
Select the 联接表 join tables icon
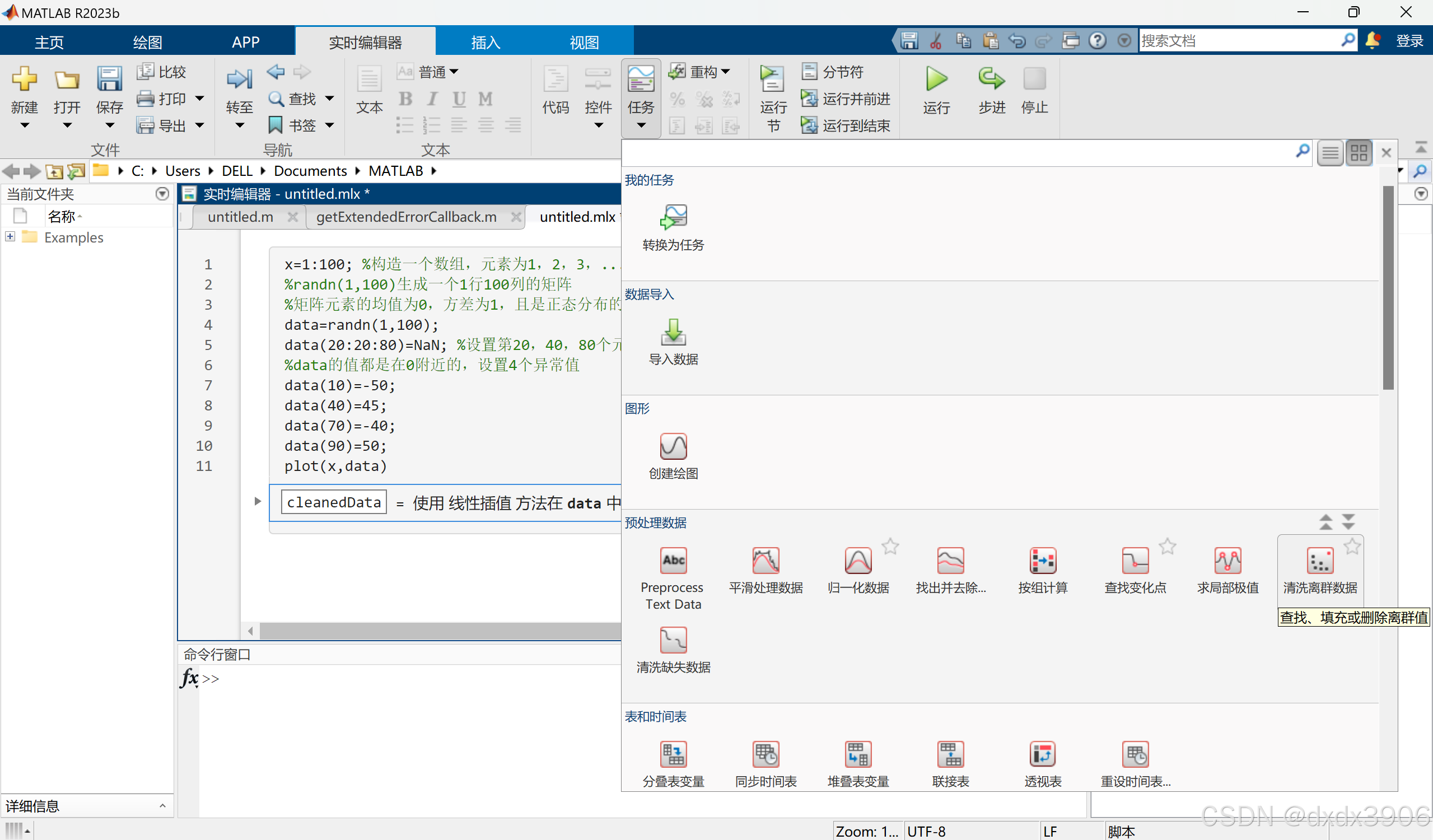pos(950,755)
